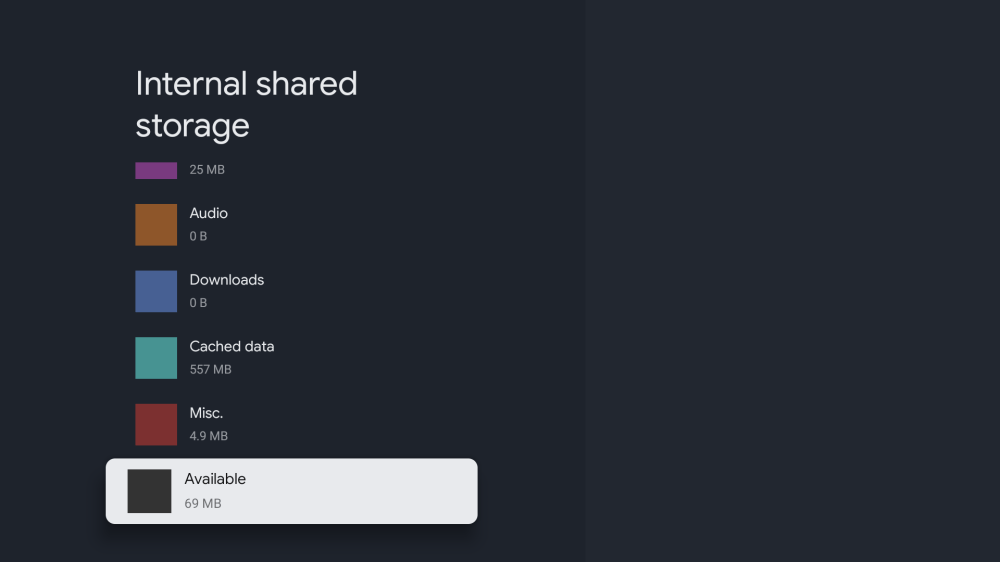Click the orange Audio color square
The image size is (1000, 562).
click(156, 225)
